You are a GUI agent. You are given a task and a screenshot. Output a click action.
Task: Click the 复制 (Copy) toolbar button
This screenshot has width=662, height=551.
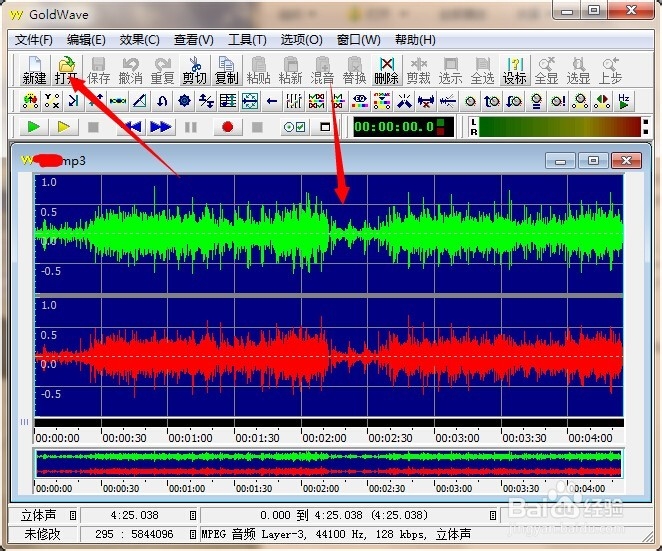click(x=227, y=71)
